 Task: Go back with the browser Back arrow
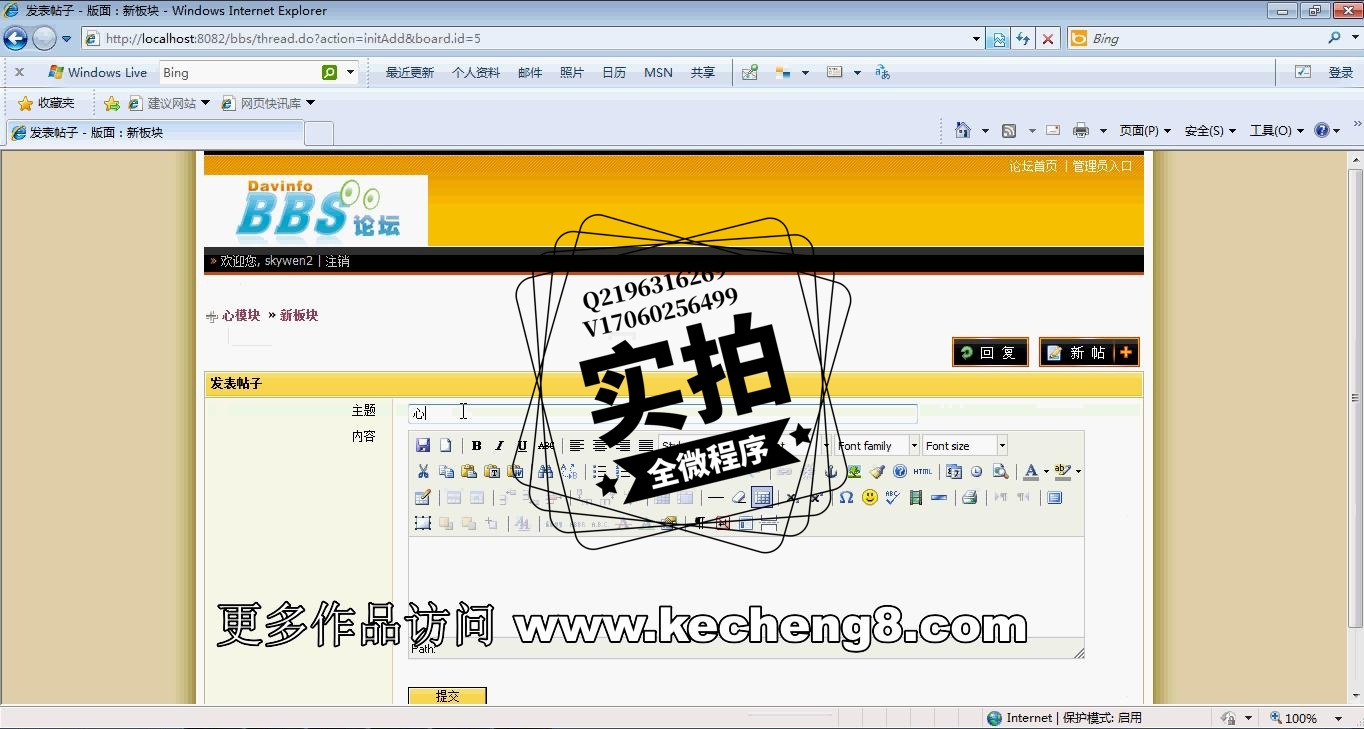point(15,39)
